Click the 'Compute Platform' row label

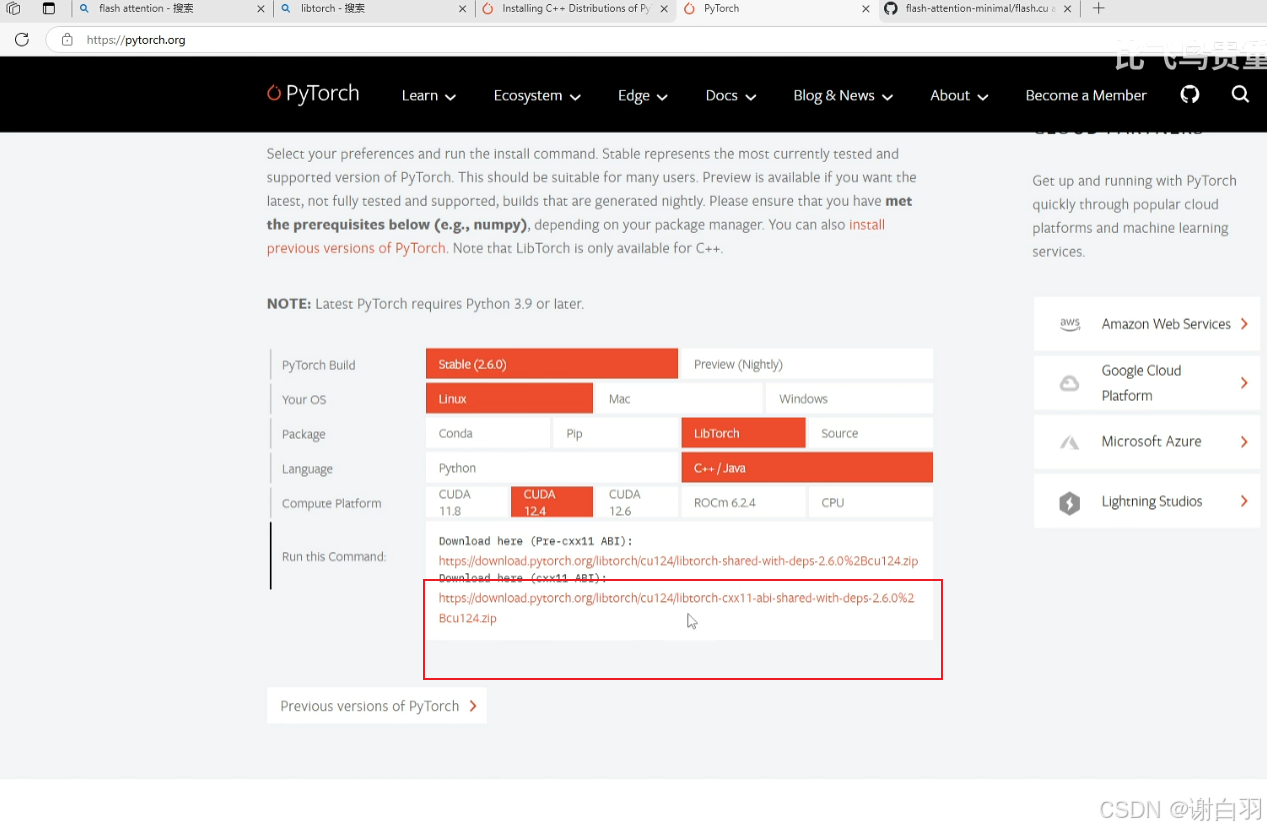(331, 504)
